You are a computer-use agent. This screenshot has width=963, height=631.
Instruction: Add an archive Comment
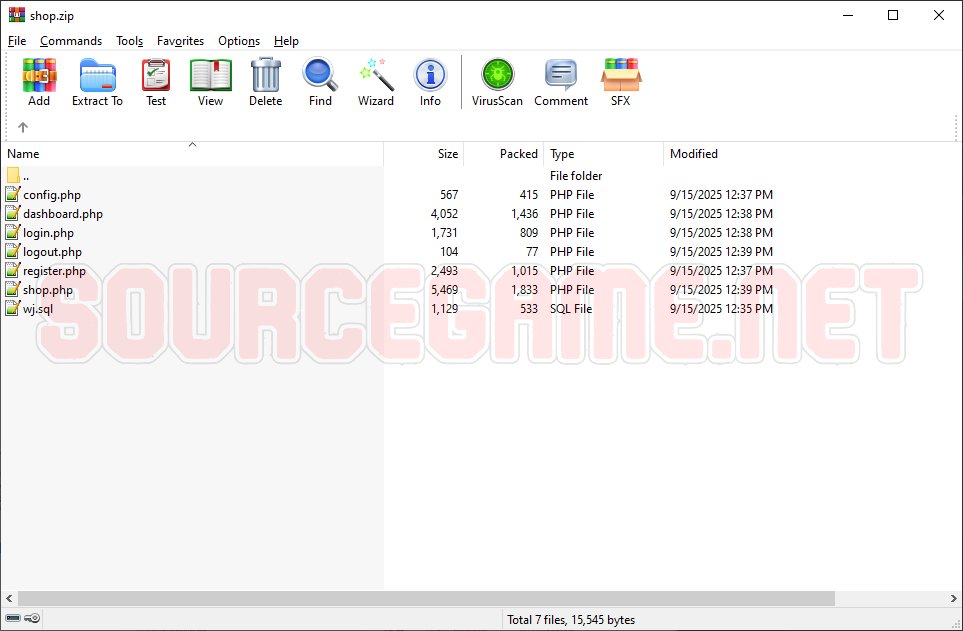[561, 81]
